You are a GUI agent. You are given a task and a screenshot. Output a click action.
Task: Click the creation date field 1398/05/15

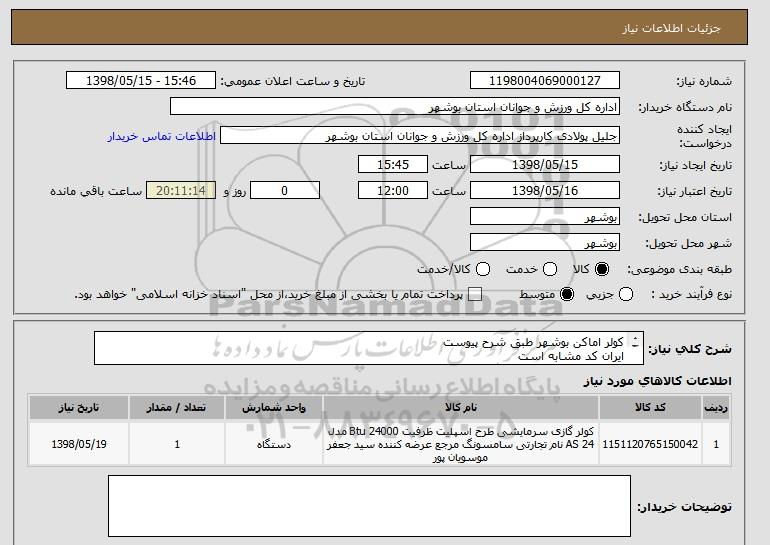pos(545,164)
